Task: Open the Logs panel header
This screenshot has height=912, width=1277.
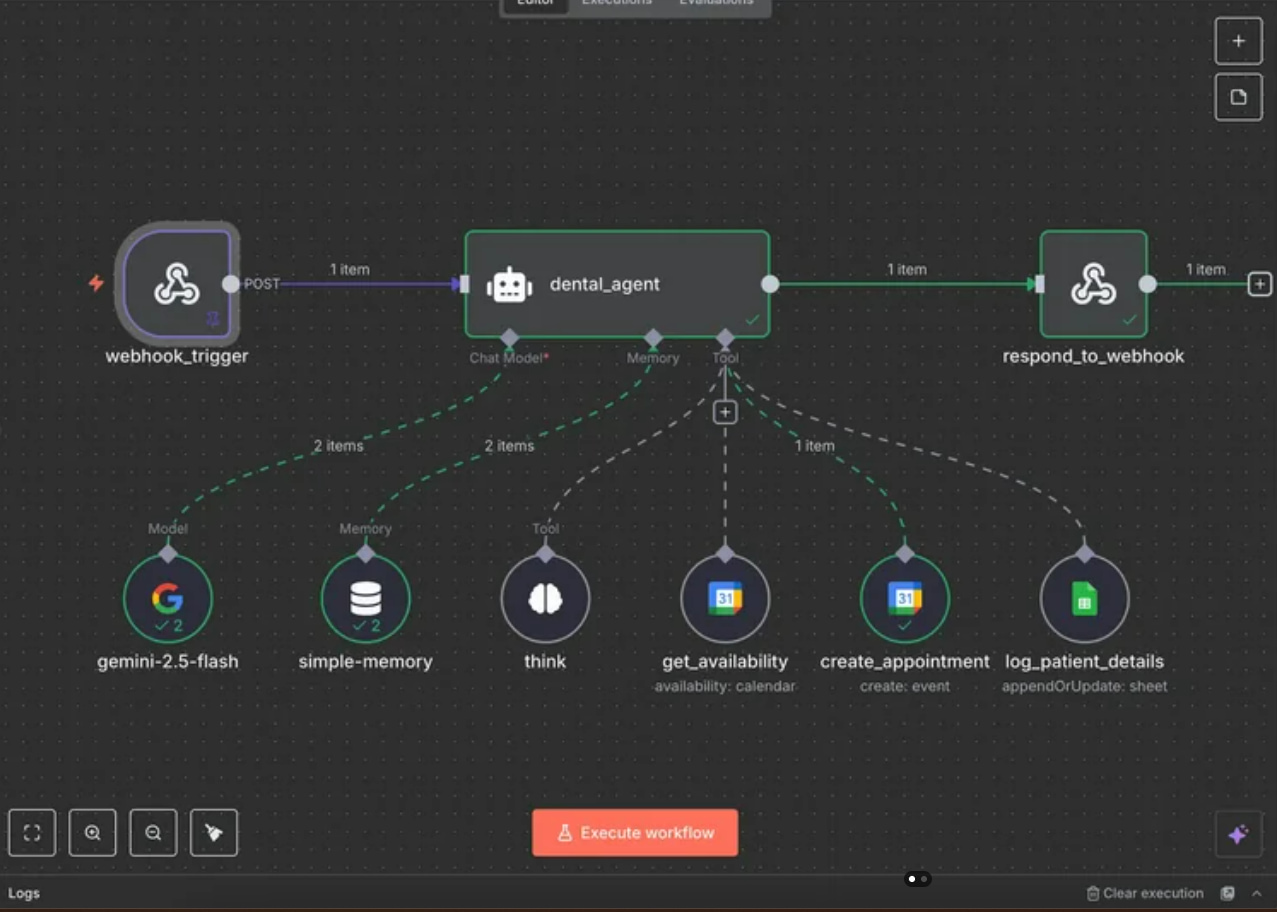Action: tap(24, 893)
